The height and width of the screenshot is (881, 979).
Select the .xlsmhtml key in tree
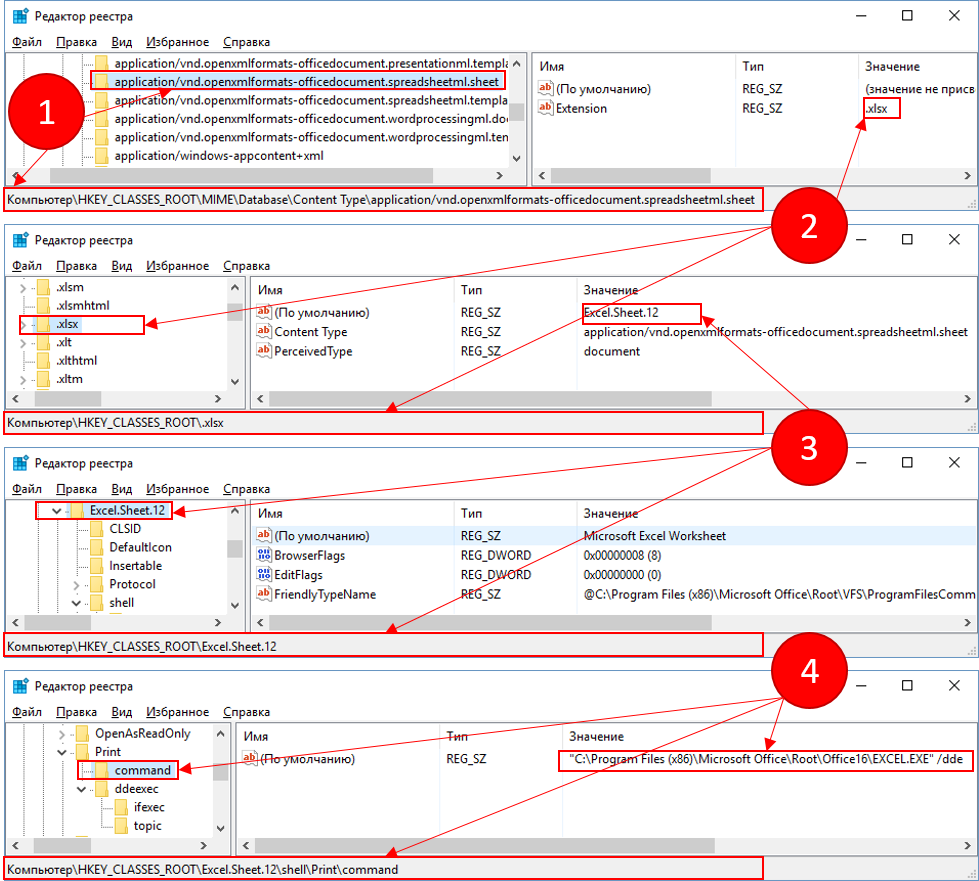coord(83,306)
